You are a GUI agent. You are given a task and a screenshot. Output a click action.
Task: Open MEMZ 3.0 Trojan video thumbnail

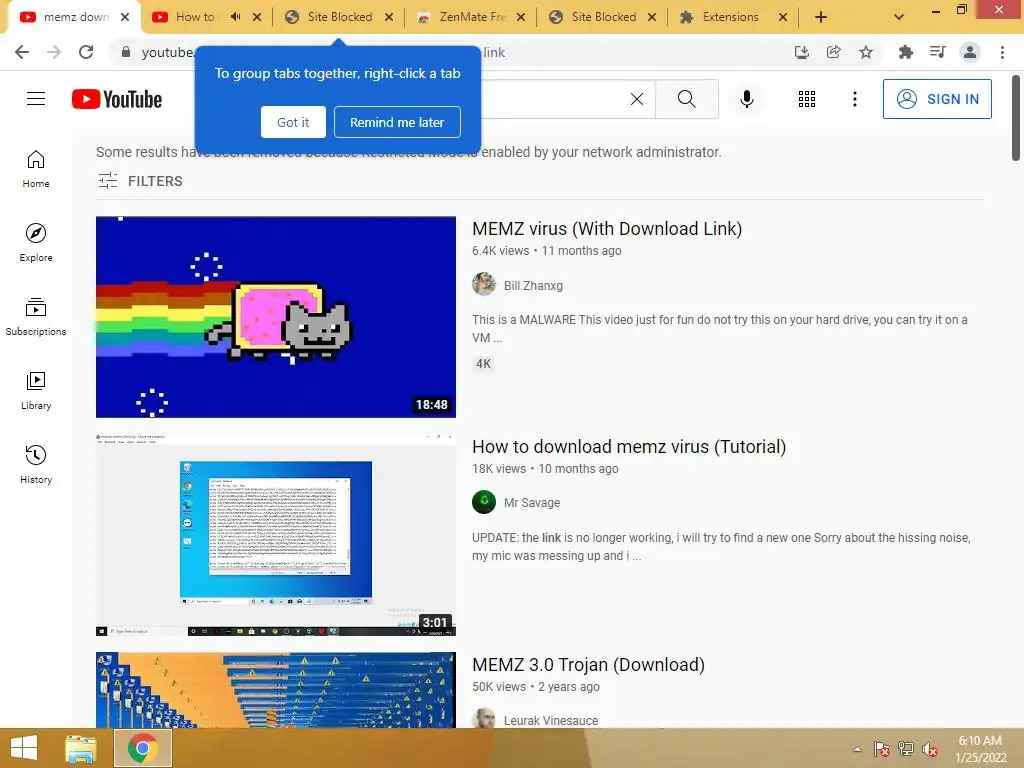point(276,690)
